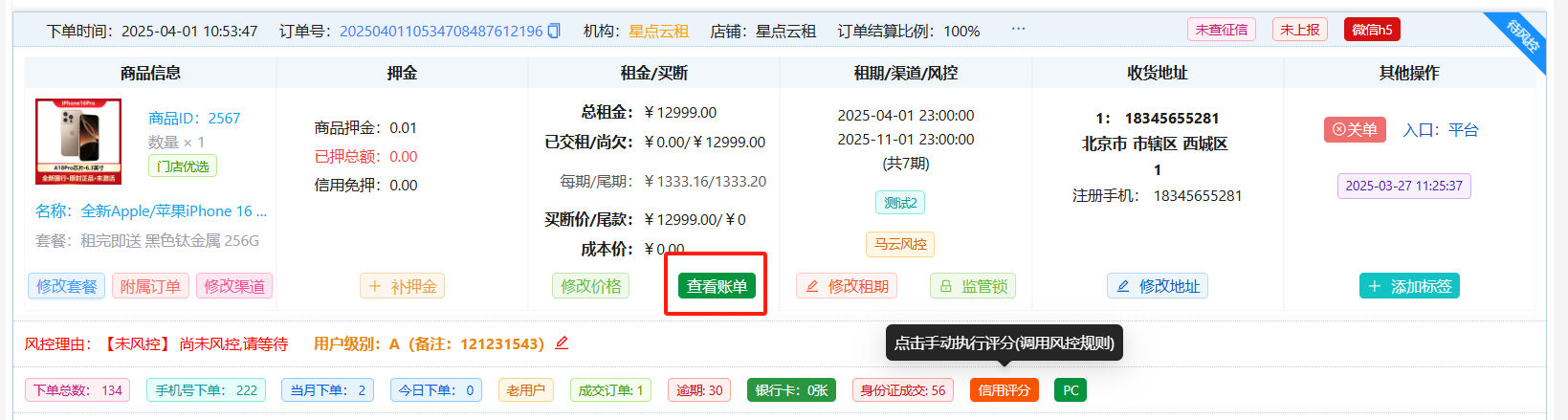
Task: Click the 老用户 tag
Action: (525, 390)
